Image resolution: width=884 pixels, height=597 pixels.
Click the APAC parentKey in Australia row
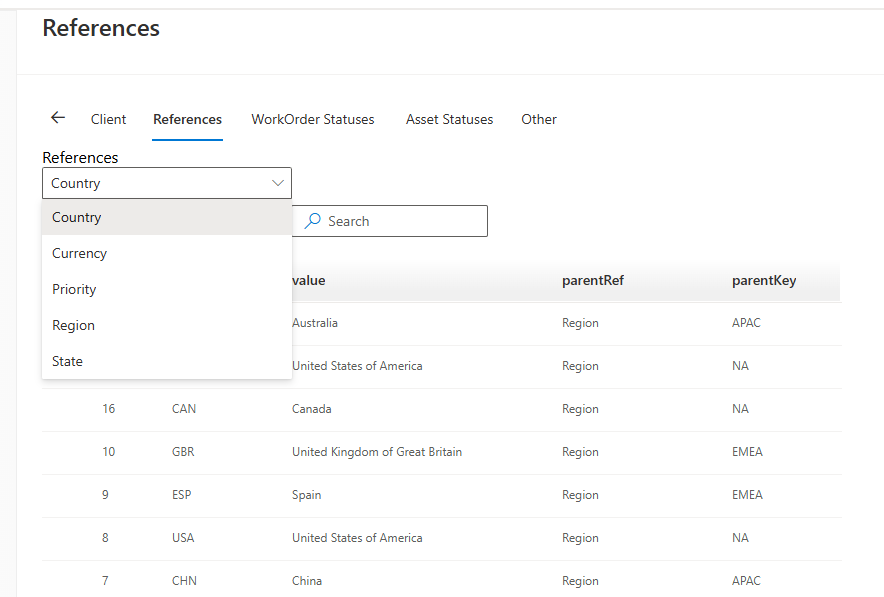[746, 323]
